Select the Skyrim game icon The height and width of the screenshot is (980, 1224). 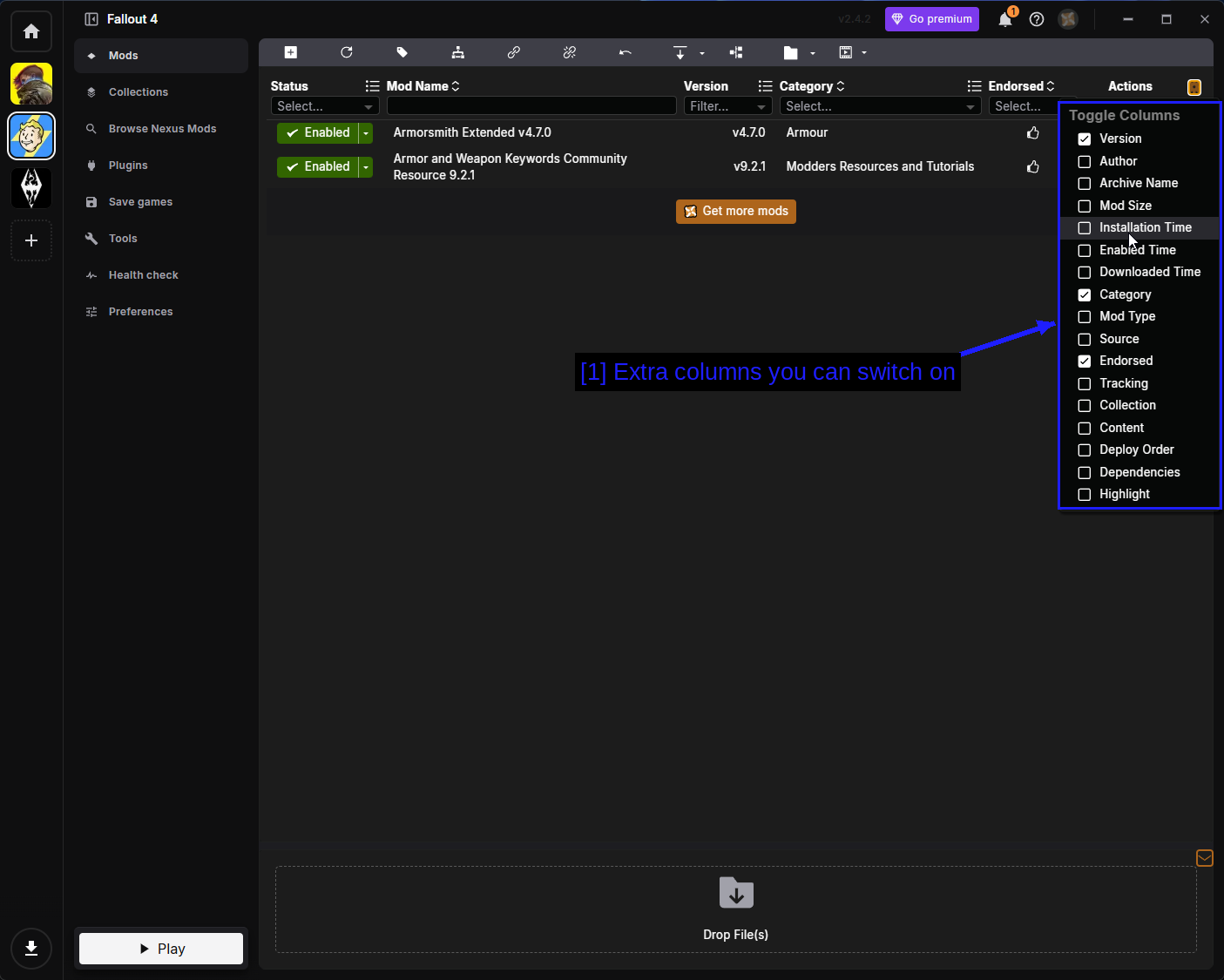click(31, 188)
